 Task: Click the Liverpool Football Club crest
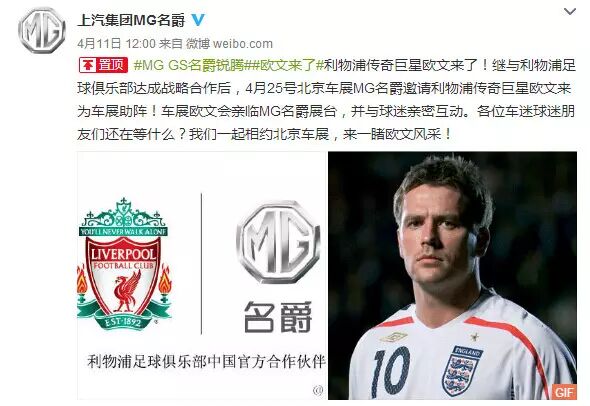[x=124, y=263]
